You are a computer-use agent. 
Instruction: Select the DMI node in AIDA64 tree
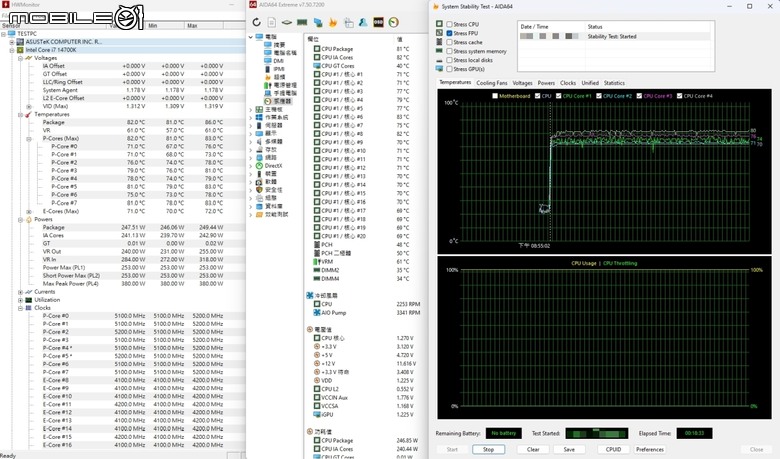click(274, 61)
